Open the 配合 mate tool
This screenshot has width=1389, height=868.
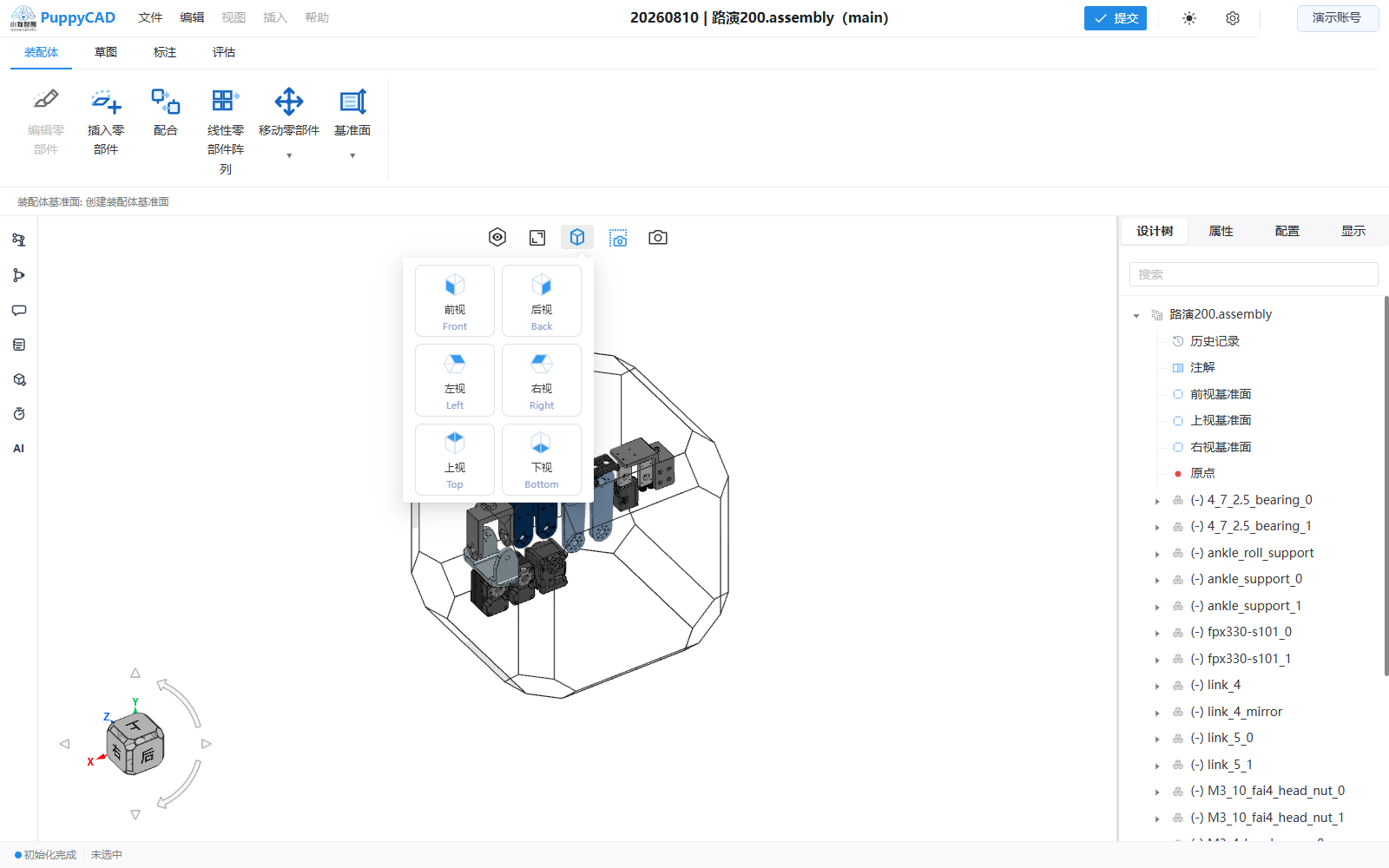(x=165, y=113)
